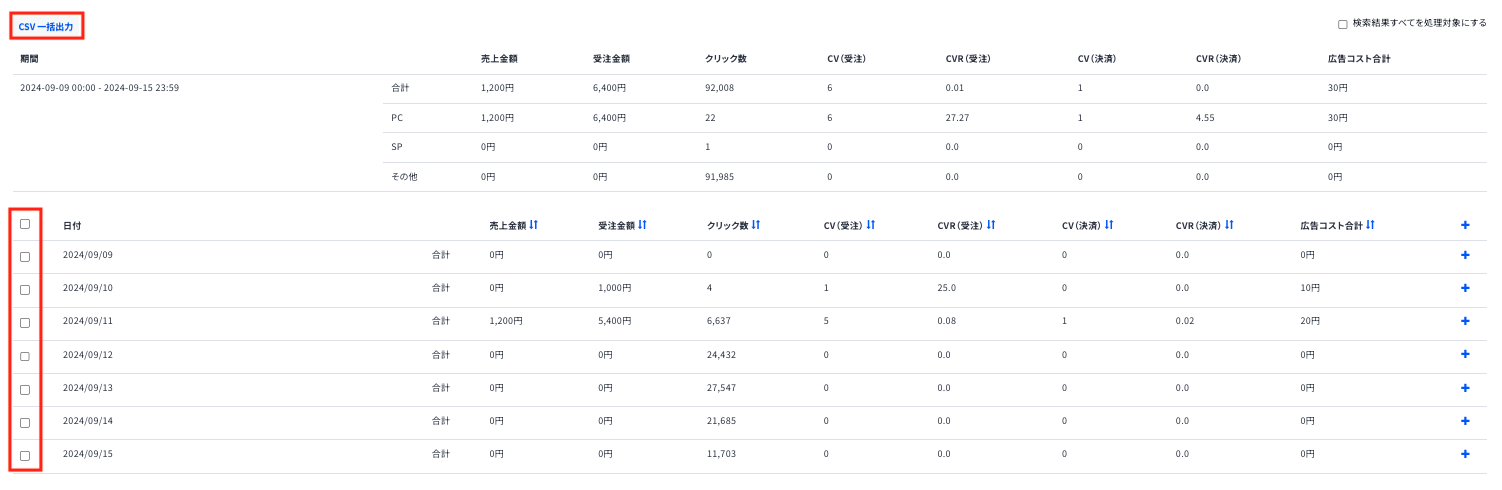Expand all rows with header plus icon
Viewport: 1502px width, 490px height.
coord(1465,225)
